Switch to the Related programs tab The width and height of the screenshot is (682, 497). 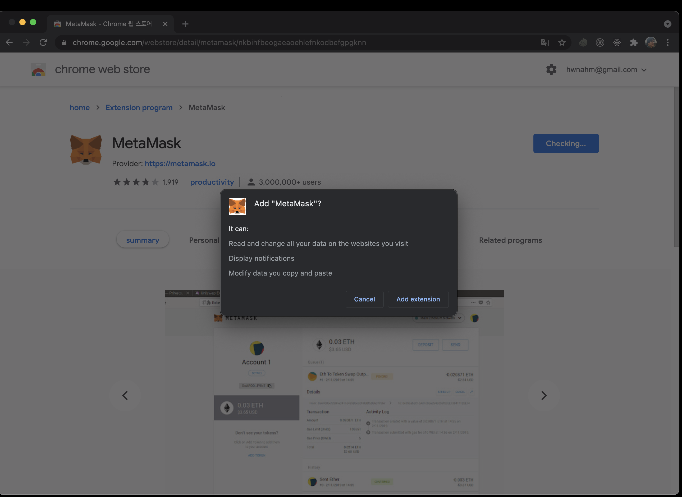(x=511, y=240)
